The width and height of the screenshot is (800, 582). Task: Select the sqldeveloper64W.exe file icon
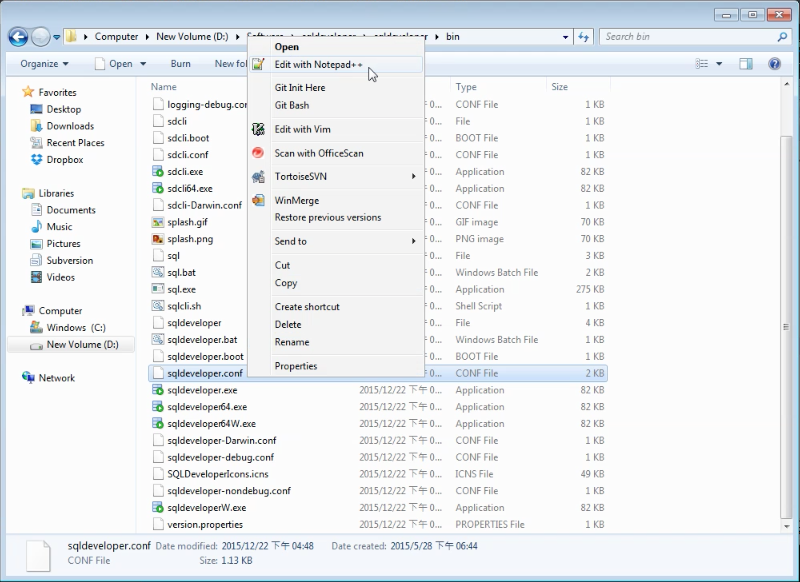click(158, 424)
